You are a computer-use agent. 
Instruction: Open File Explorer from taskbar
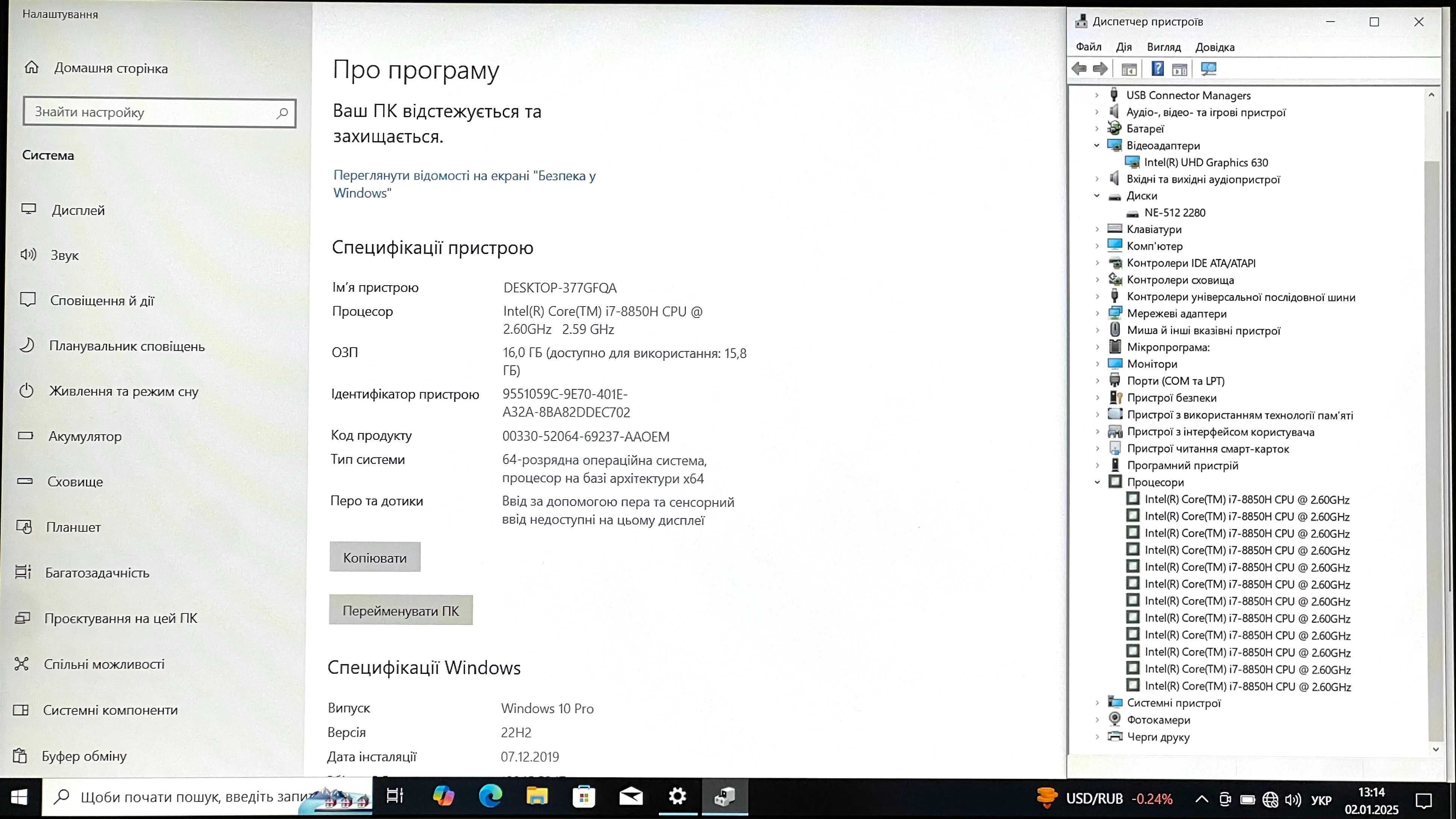click(x=537, y=796)
